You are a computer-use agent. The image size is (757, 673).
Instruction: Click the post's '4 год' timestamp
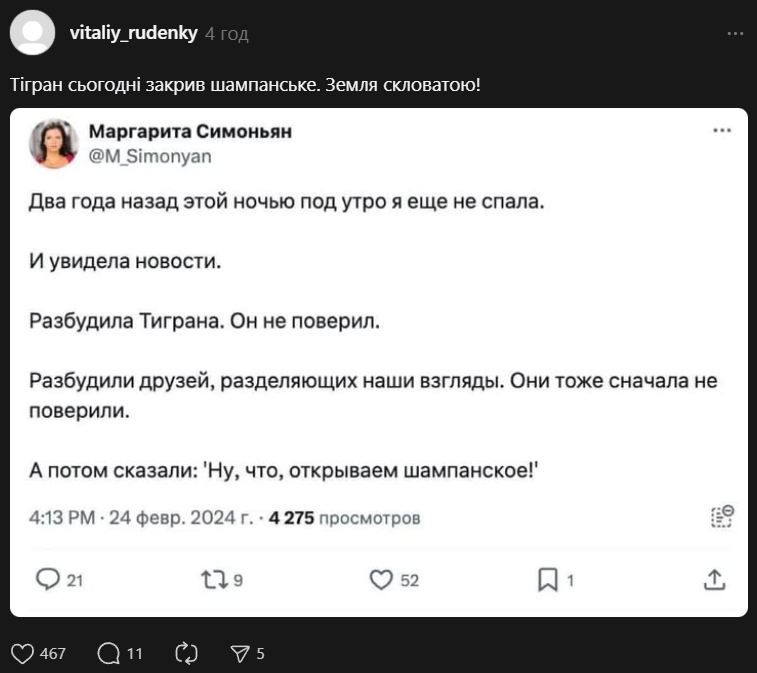coord(226,33)
